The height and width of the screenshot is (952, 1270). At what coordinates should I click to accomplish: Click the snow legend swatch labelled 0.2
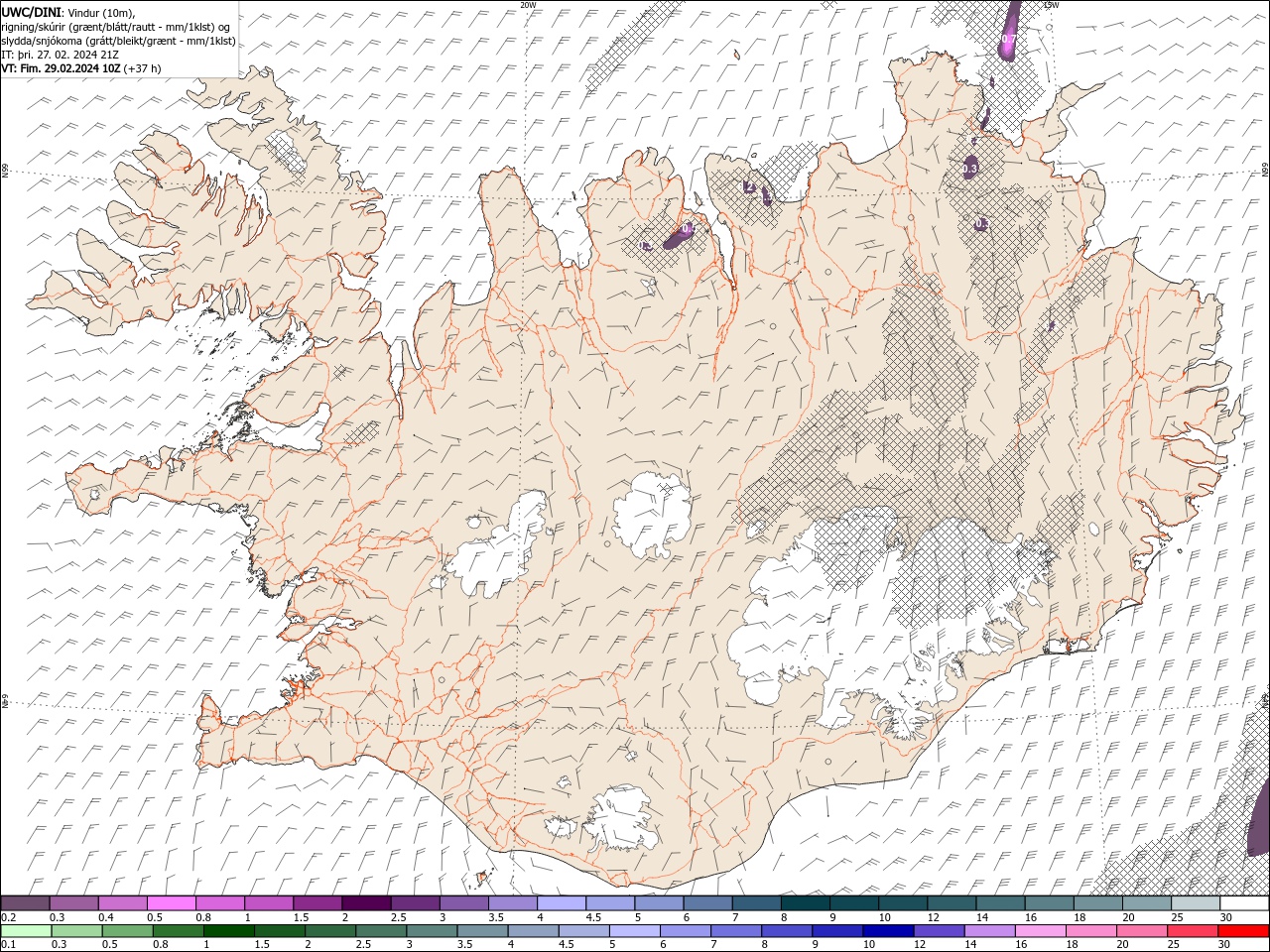click(25, 903)
